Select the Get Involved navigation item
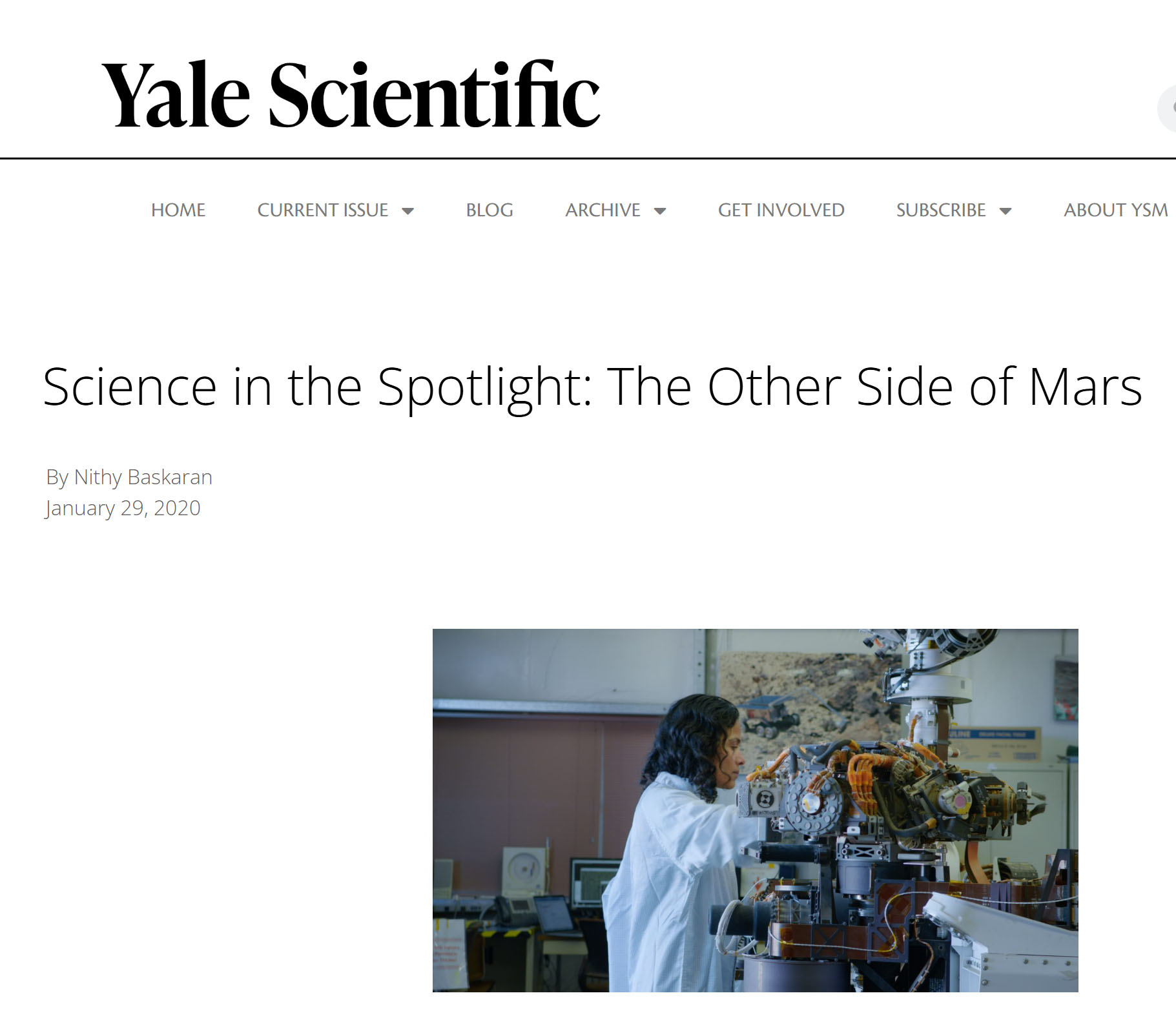 click(x=781, y=210)
